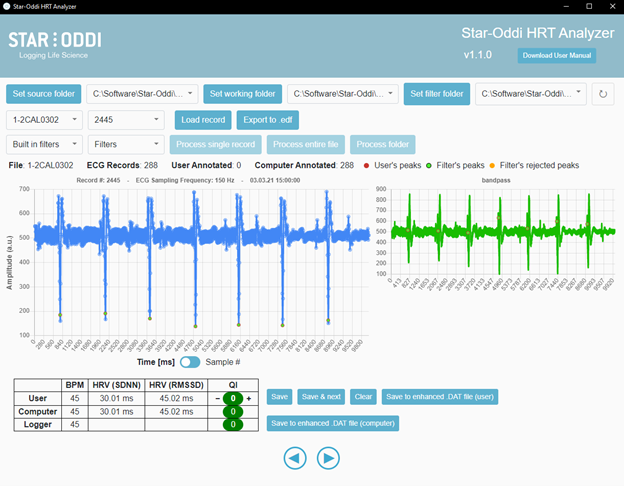The height and width of the screenshot is (486, 624).
Task: Open the Filters dropdown
Action: coord(126,144)
